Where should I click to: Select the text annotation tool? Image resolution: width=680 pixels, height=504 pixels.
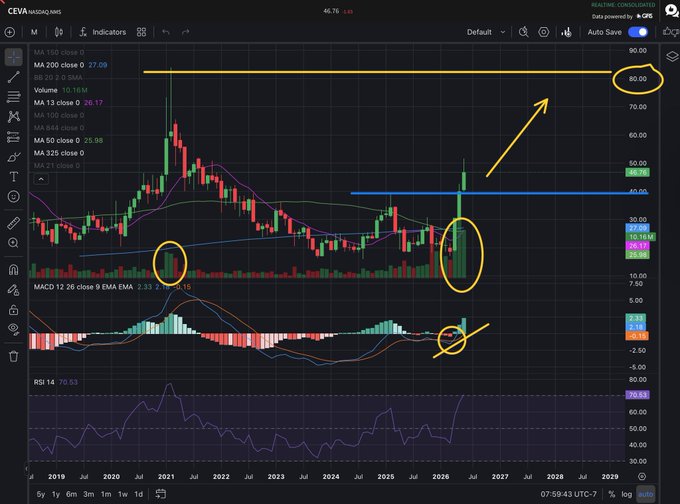13,177
